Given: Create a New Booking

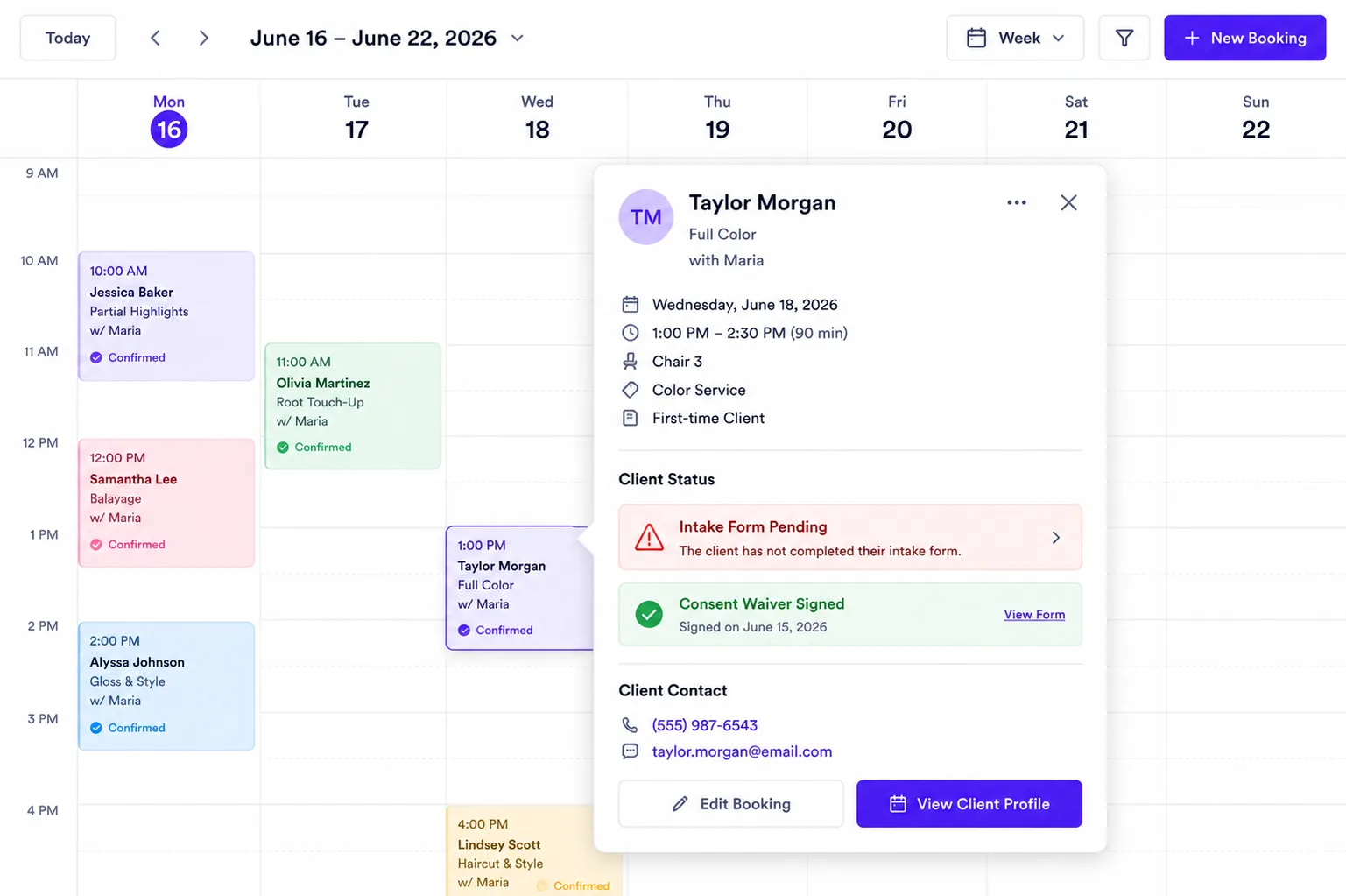Looking at the screenshot, I should pyautogui.click(x=1244, y=38).
